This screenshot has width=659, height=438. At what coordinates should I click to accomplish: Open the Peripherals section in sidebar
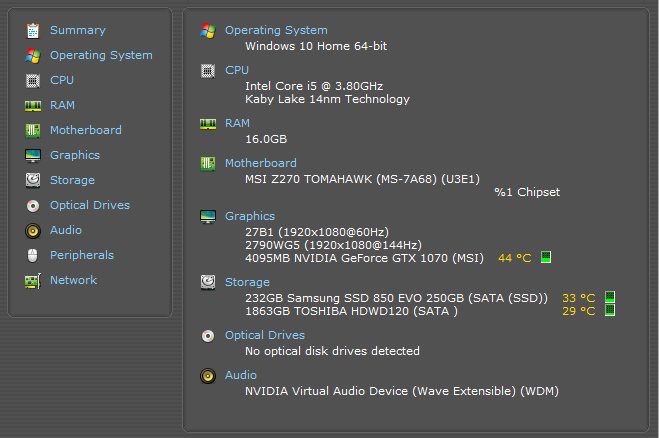[x=81, y=255]
